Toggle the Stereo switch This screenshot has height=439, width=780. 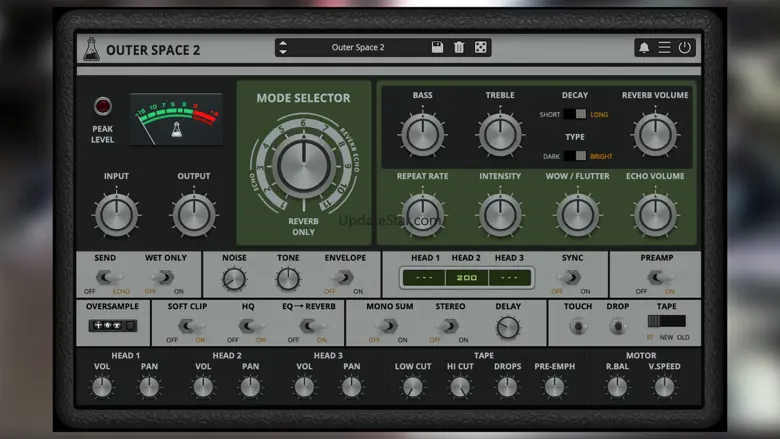(x=448, y=326)
